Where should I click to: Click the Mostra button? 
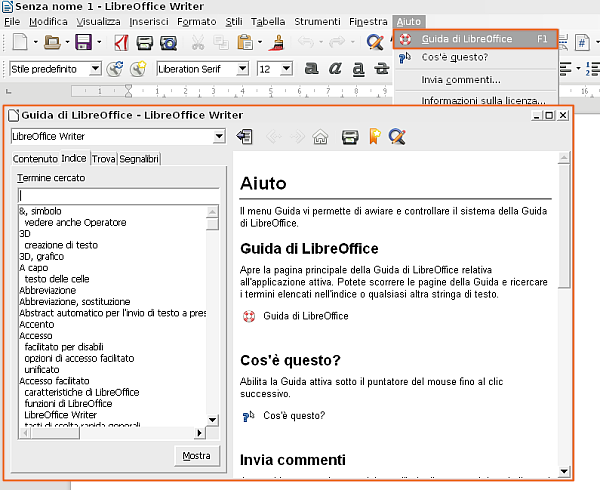(197, 456)
